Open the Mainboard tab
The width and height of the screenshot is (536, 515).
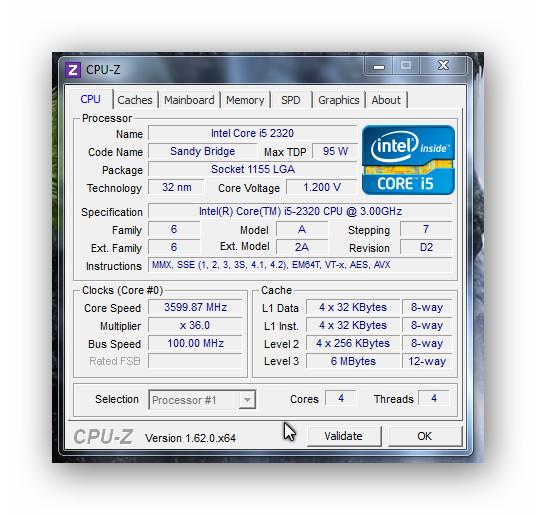(x=189, y=100)
